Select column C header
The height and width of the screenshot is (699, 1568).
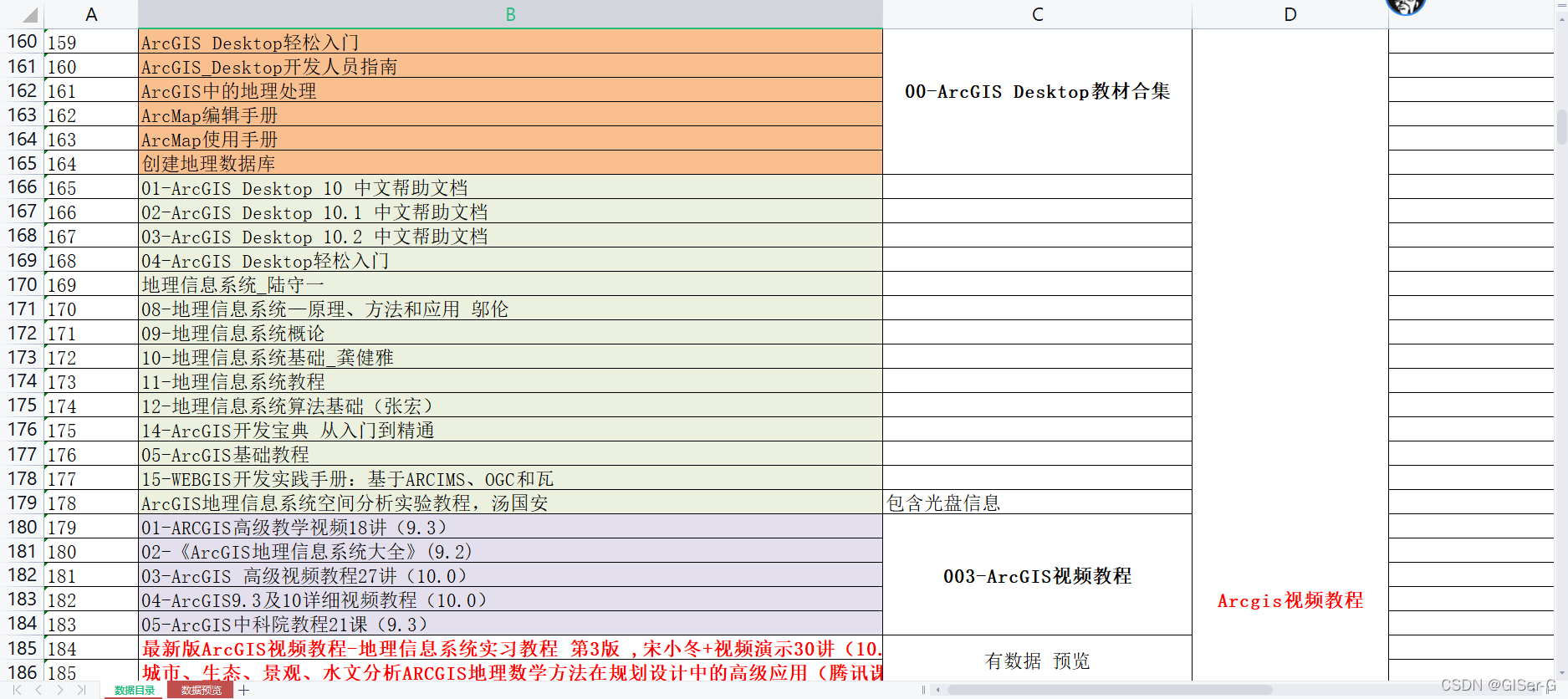click(x=1037, y=14)
